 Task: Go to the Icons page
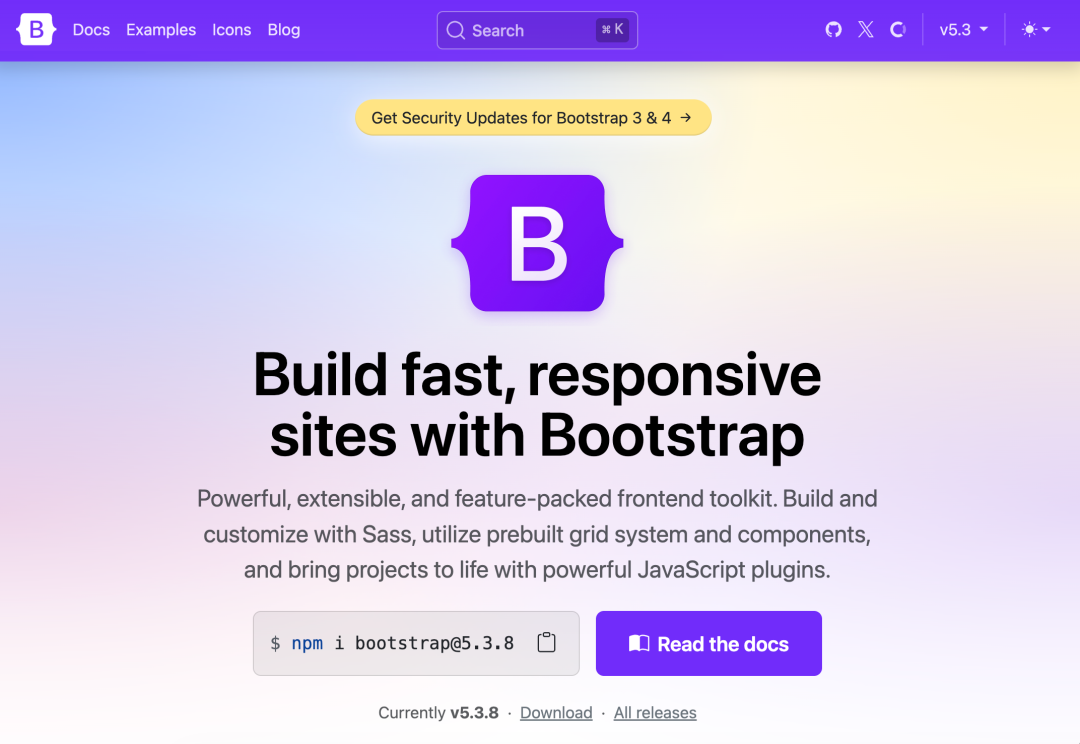[x=231, y=30]
